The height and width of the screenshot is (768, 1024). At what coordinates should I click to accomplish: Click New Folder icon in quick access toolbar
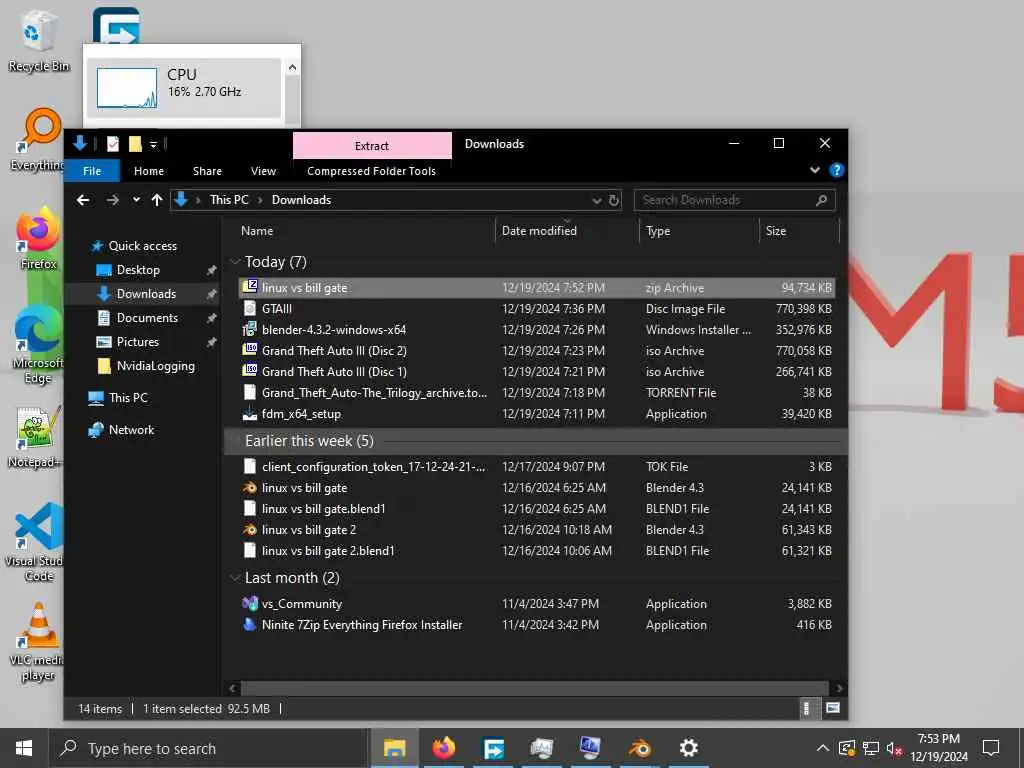click(135, 144)
